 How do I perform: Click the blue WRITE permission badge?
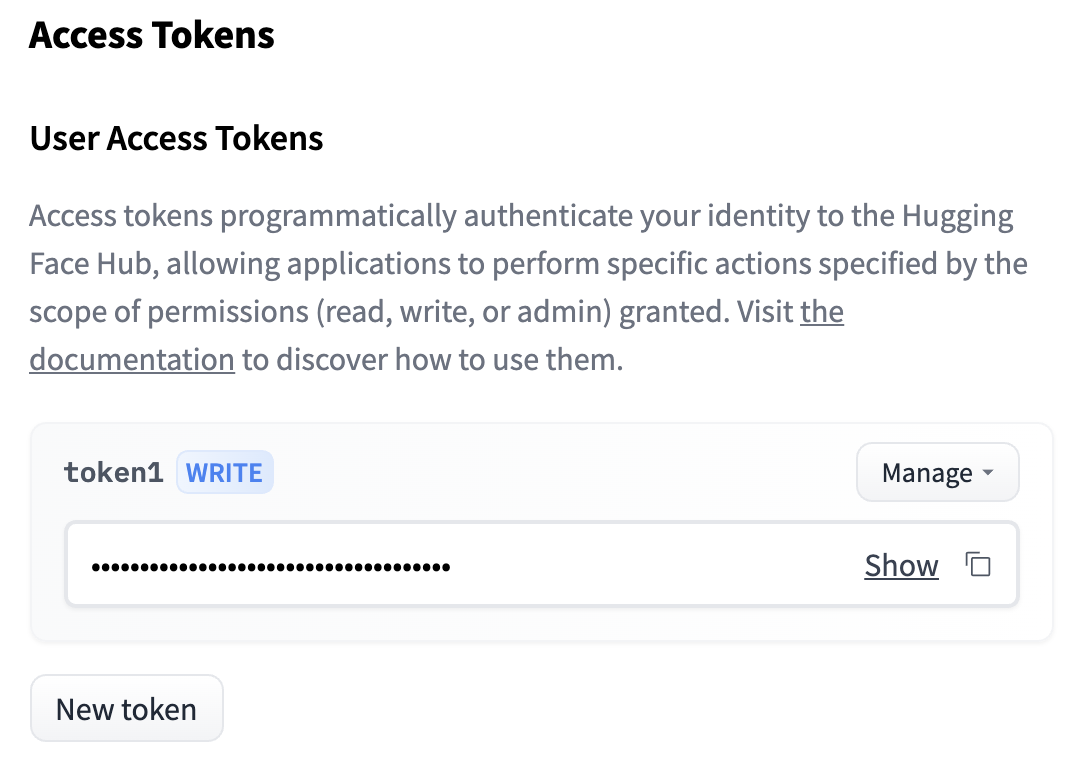[225, 473]
